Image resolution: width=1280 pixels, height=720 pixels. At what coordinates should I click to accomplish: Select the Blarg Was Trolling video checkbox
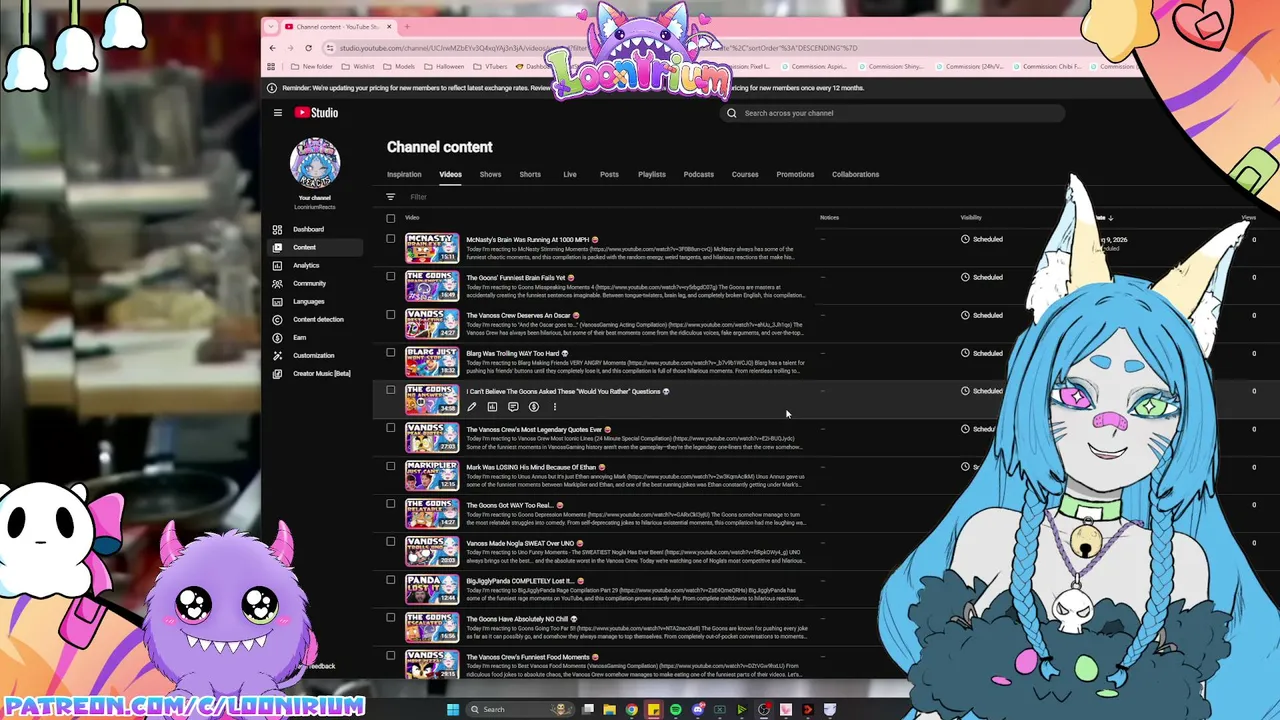(x=391, y=353)
